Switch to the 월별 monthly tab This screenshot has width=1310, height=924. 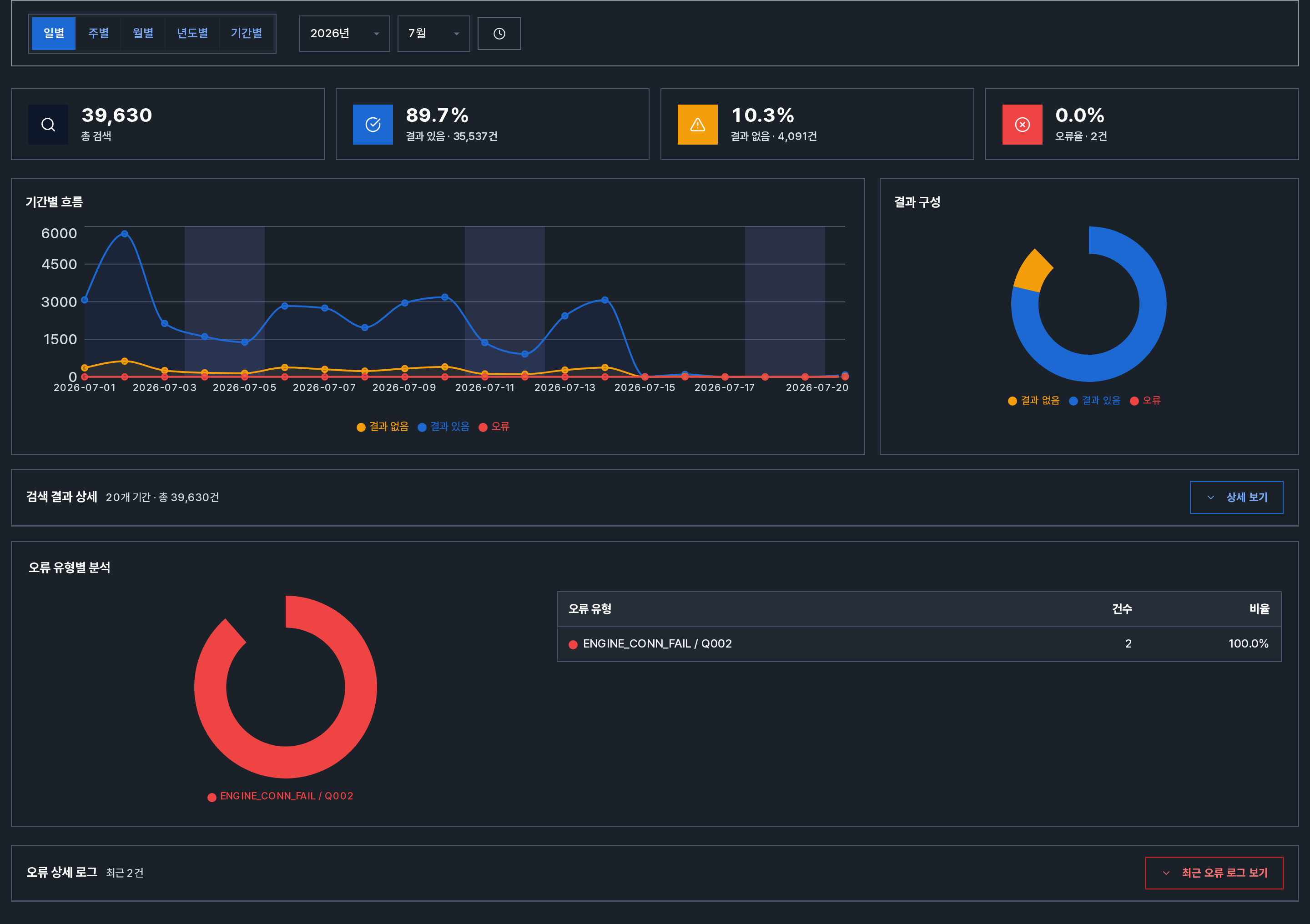tap(143, 34)
